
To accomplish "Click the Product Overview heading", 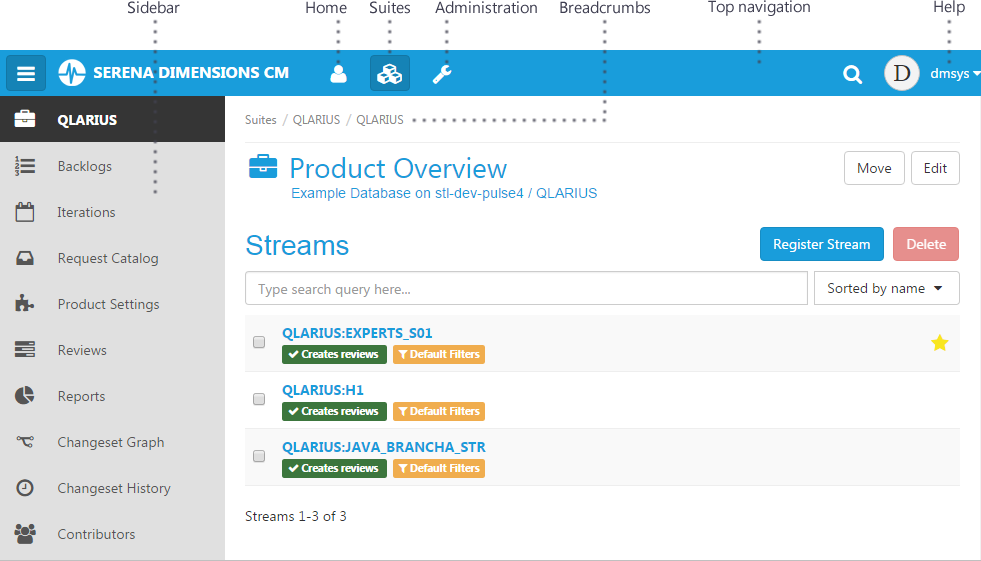I will coord(398,168).
